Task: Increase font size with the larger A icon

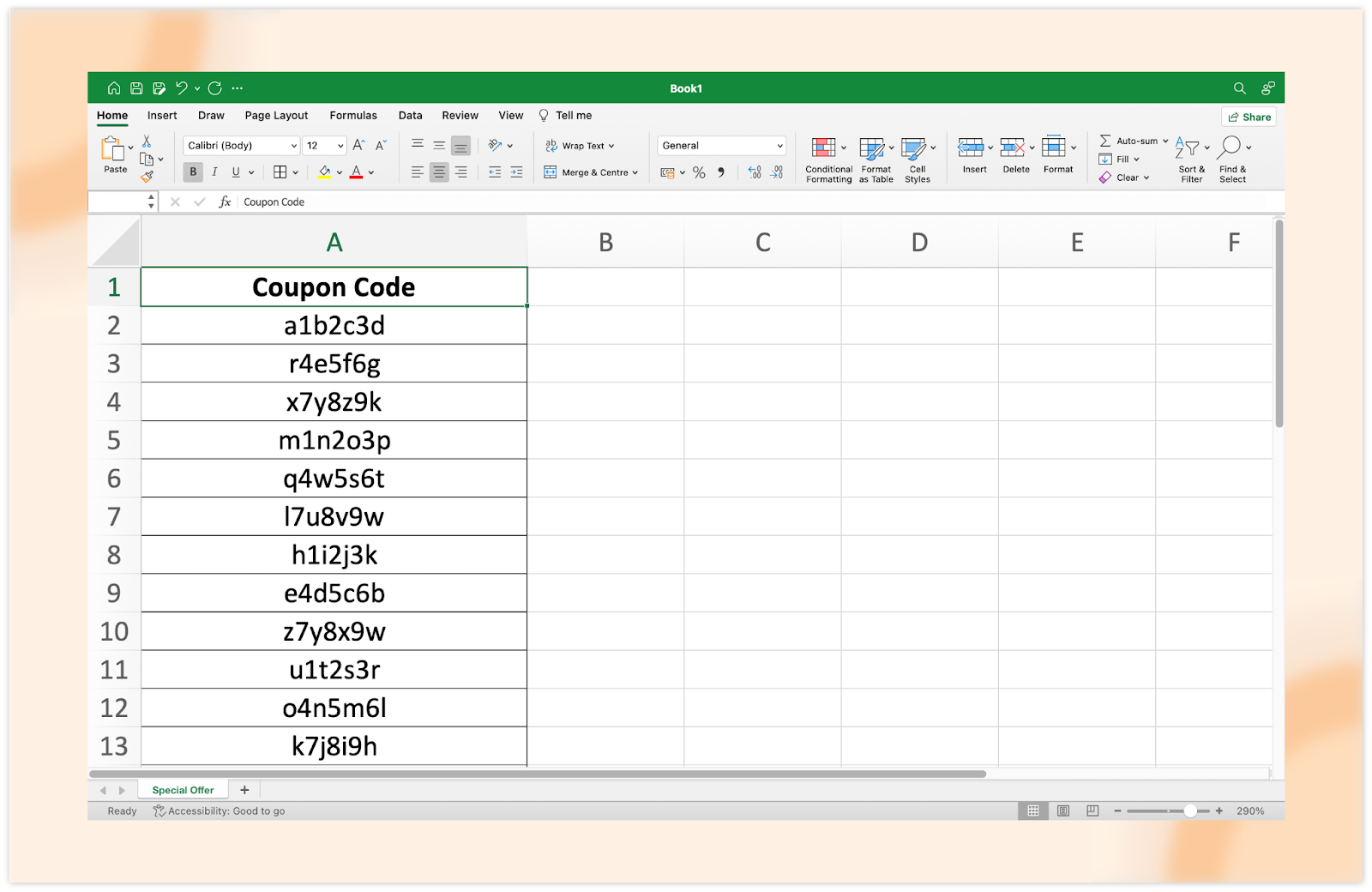Action: 358,146
